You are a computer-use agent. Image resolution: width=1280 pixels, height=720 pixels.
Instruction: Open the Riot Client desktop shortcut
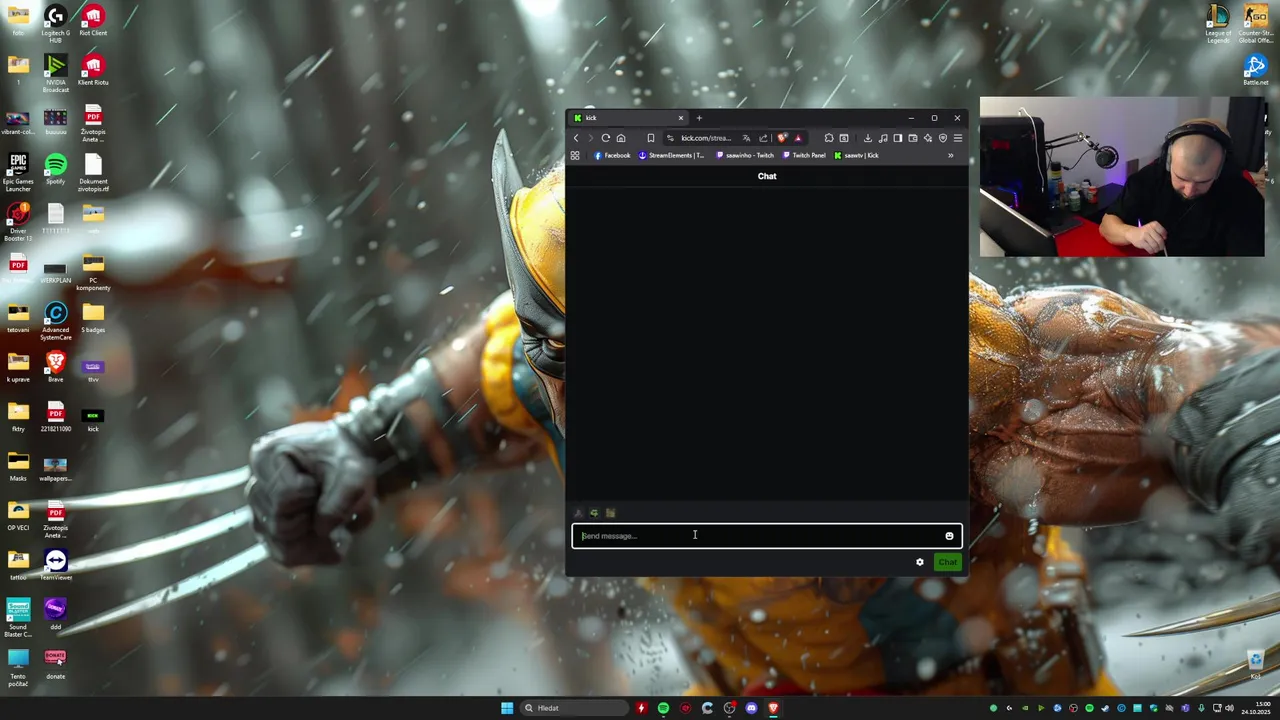click(93, 21)
